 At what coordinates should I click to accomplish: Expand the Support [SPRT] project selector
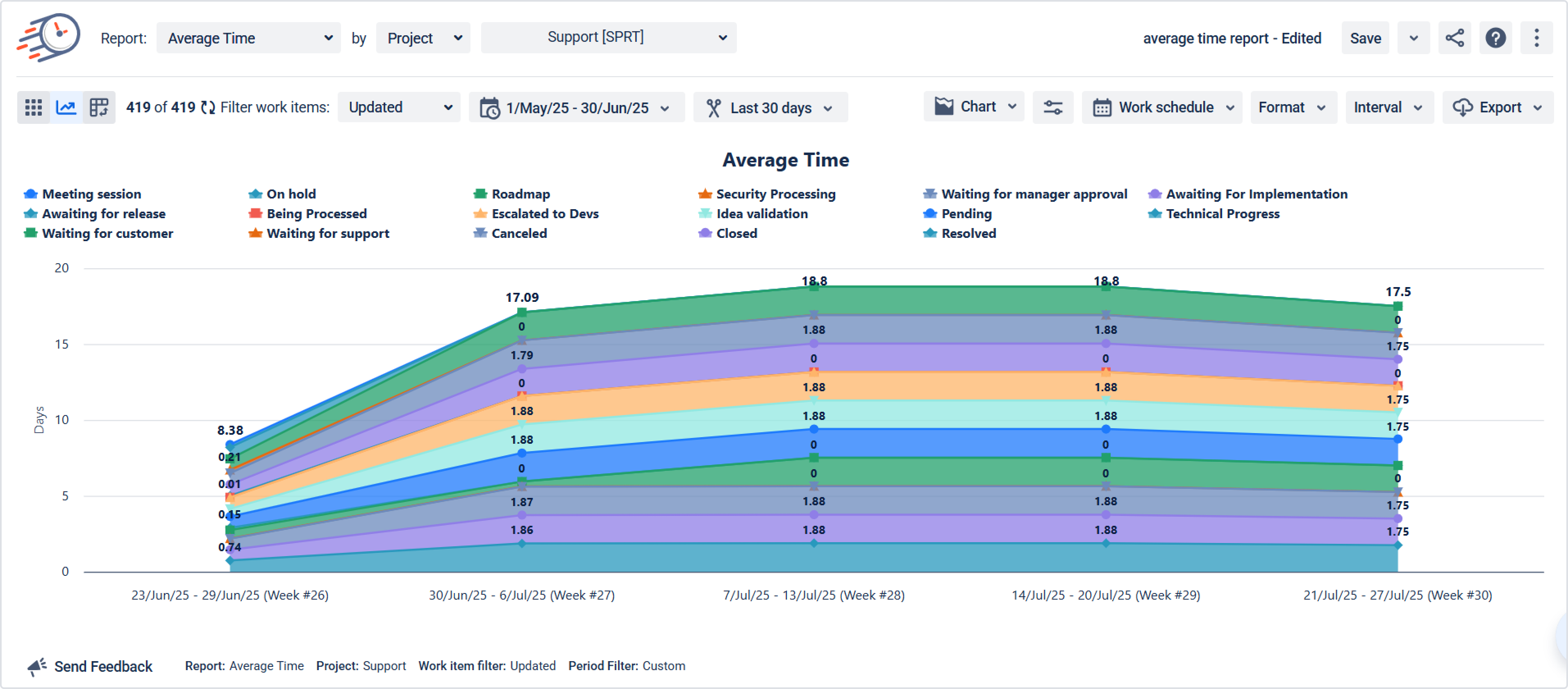point(608,38)
